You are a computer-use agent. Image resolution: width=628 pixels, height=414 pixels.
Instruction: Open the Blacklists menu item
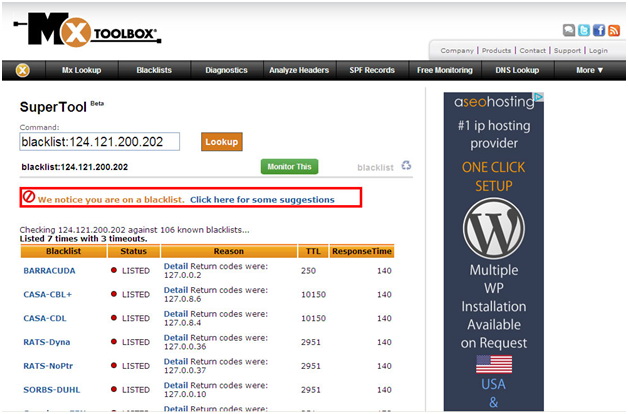point(154,70)
